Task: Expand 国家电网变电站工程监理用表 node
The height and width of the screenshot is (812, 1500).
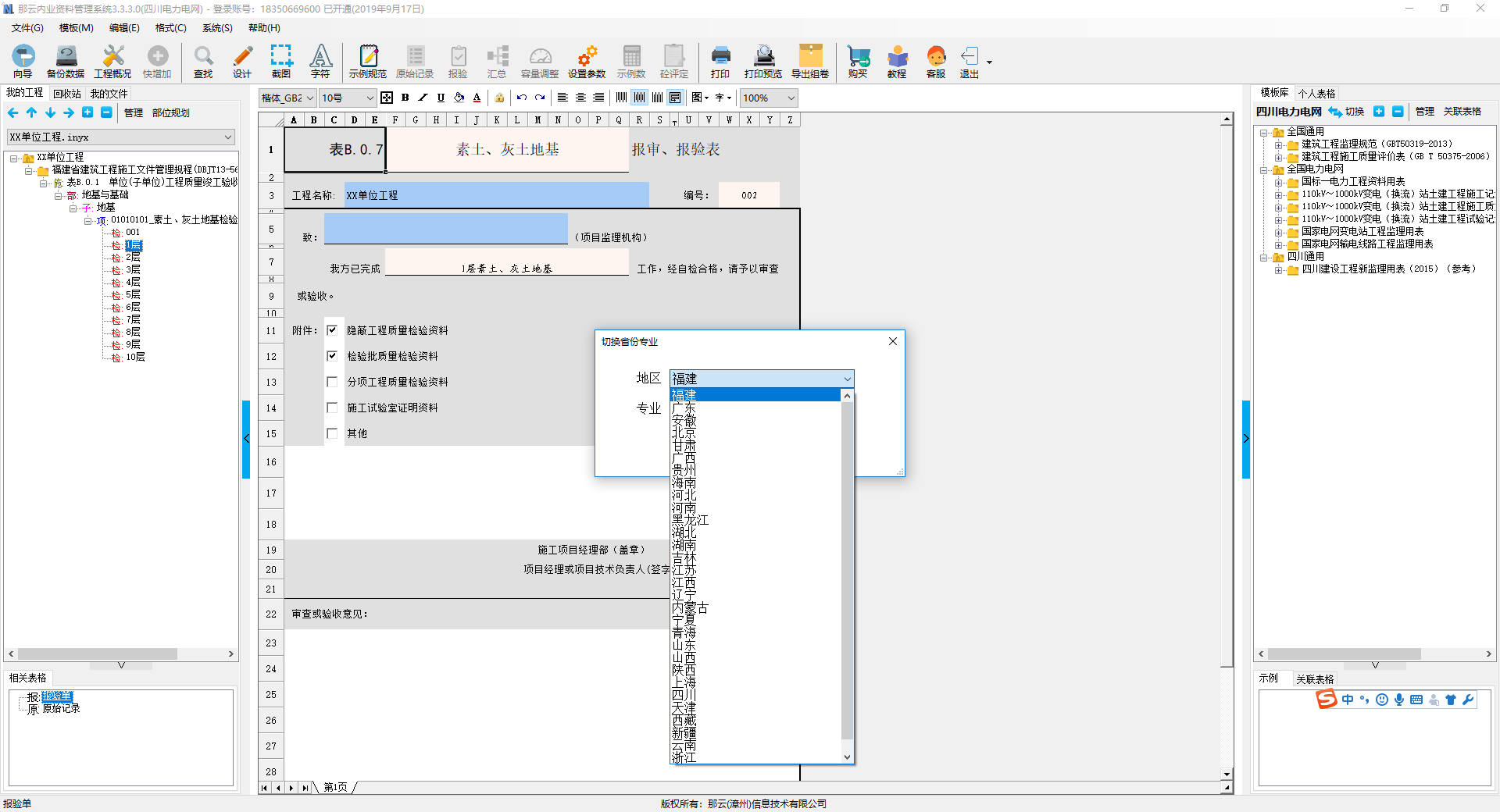Action: [x=1278, y=232]
